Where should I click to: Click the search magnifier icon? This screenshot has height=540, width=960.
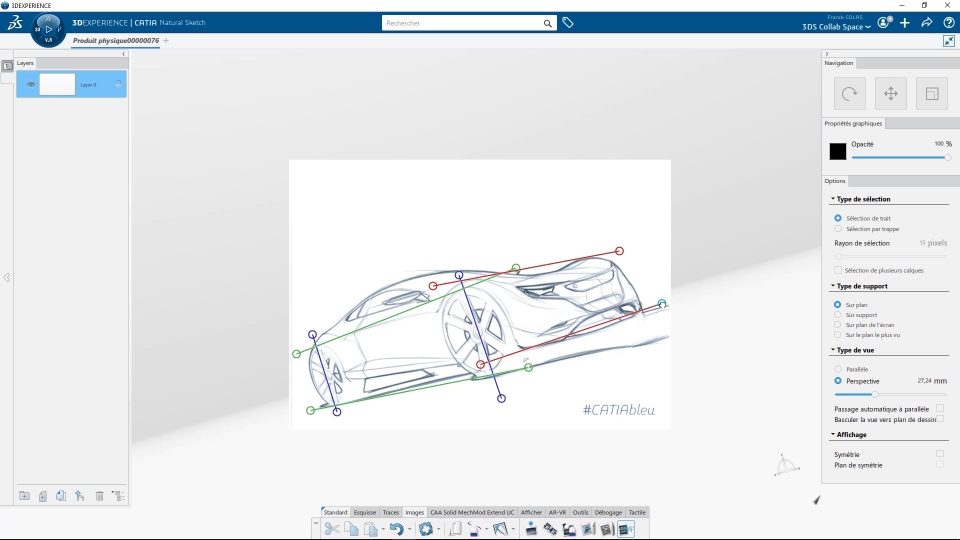(547, 23)
